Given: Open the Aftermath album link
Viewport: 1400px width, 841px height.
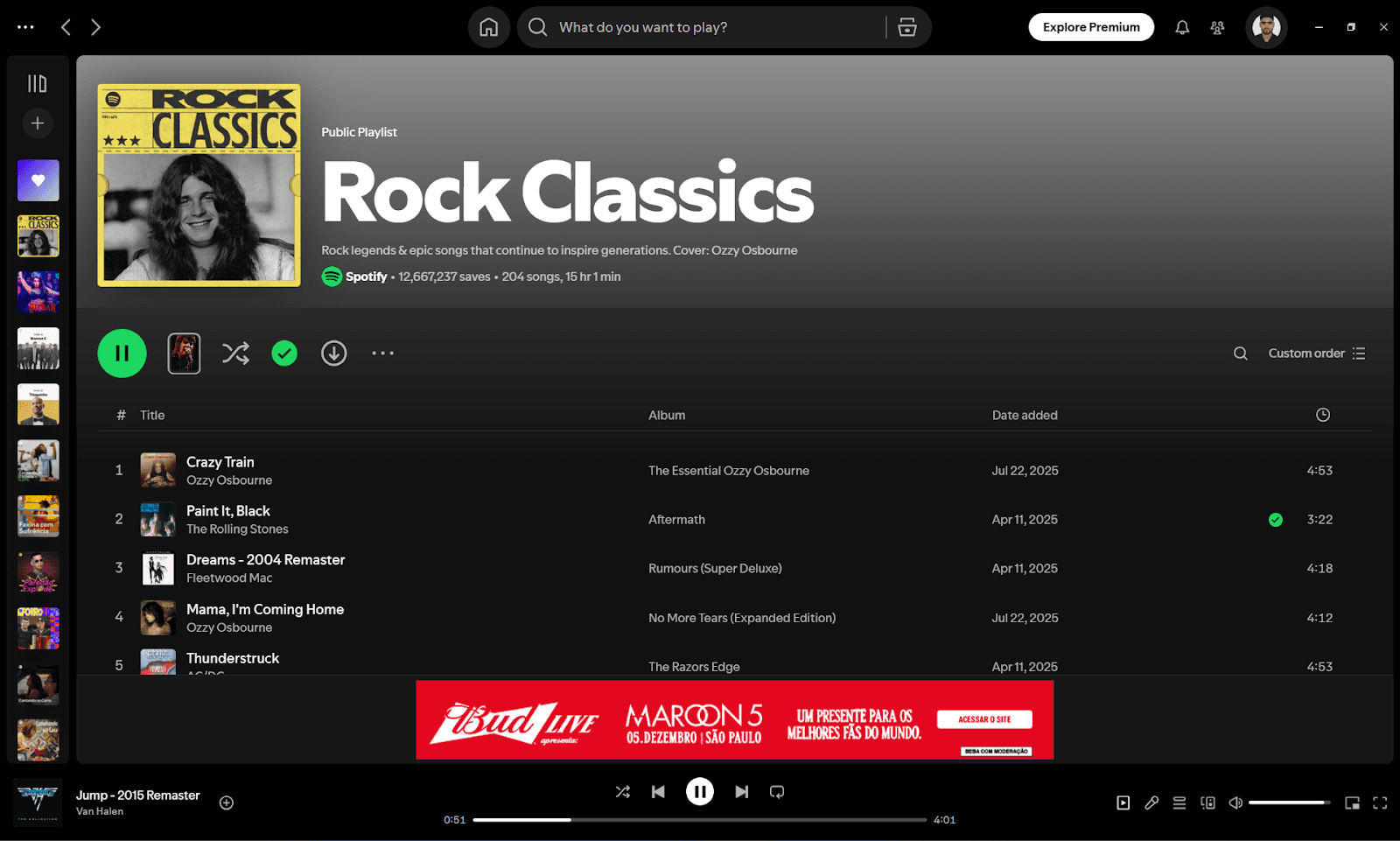Looking at the screenshot, I should click(676, 520).
